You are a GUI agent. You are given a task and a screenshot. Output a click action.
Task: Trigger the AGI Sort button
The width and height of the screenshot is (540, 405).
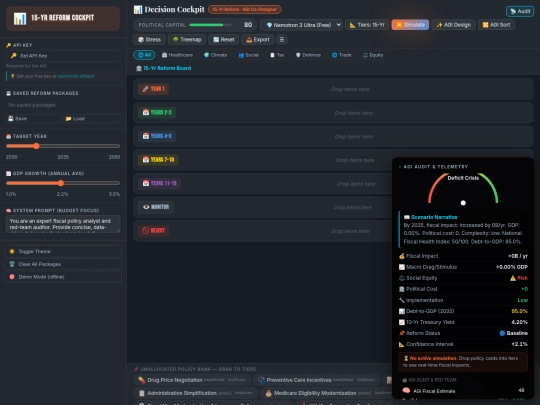(x=496, y=25)
